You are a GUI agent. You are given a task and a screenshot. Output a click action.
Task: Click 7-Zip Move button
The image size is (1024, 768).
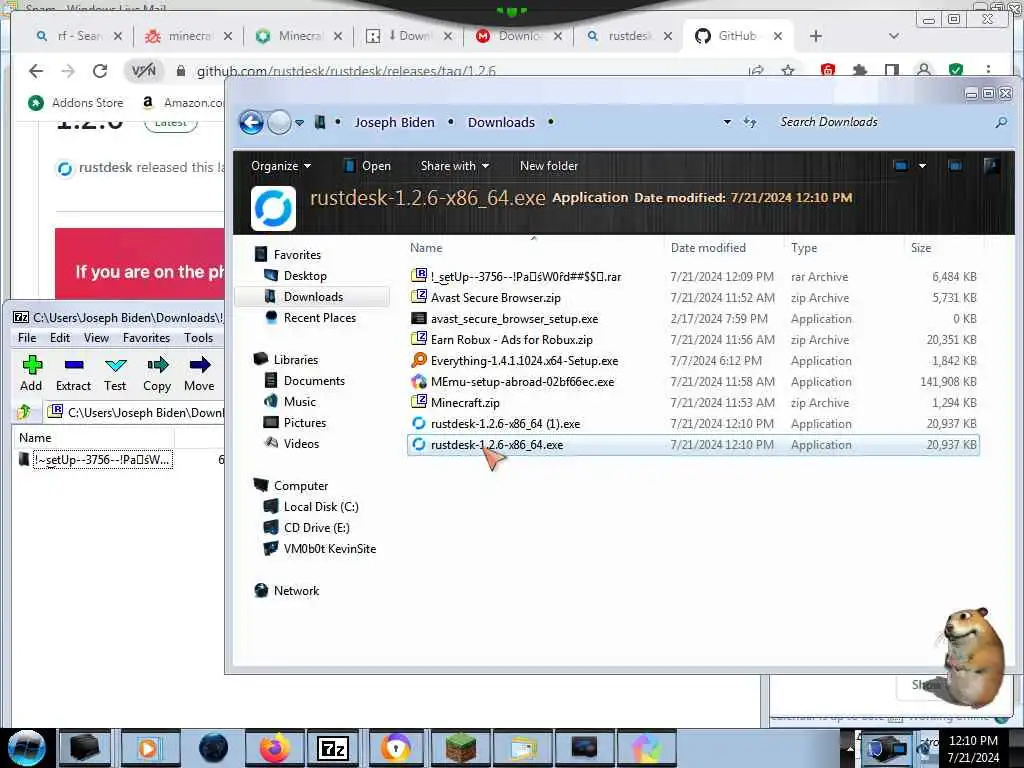coord(199,374)
